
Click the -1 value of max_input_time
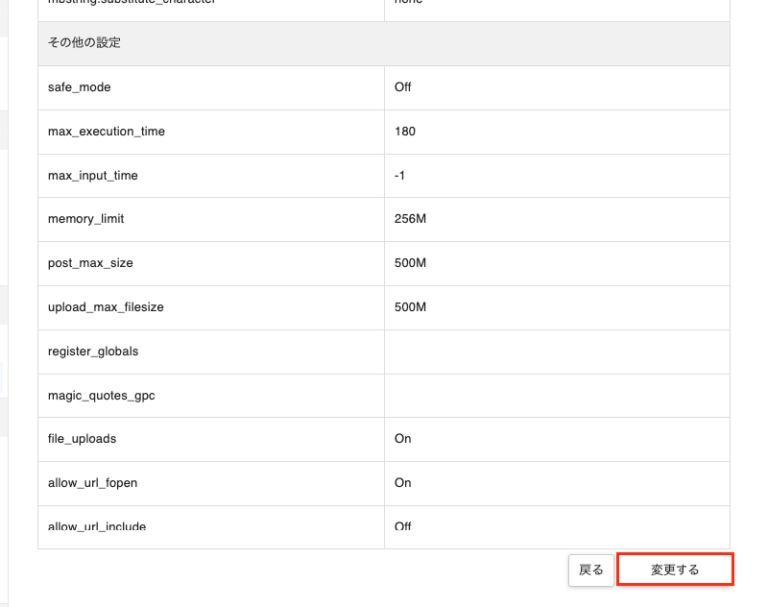coord(399,176)
